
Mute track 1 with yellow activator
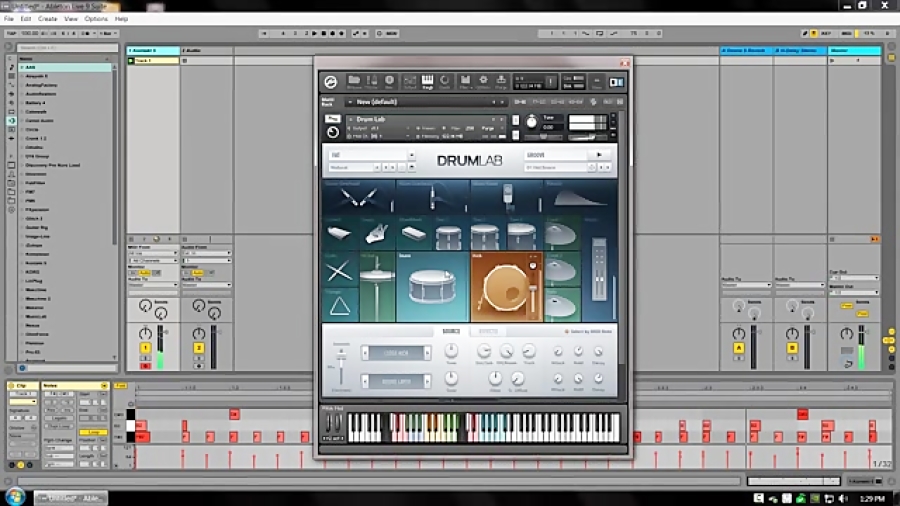(x=145, y=348)
